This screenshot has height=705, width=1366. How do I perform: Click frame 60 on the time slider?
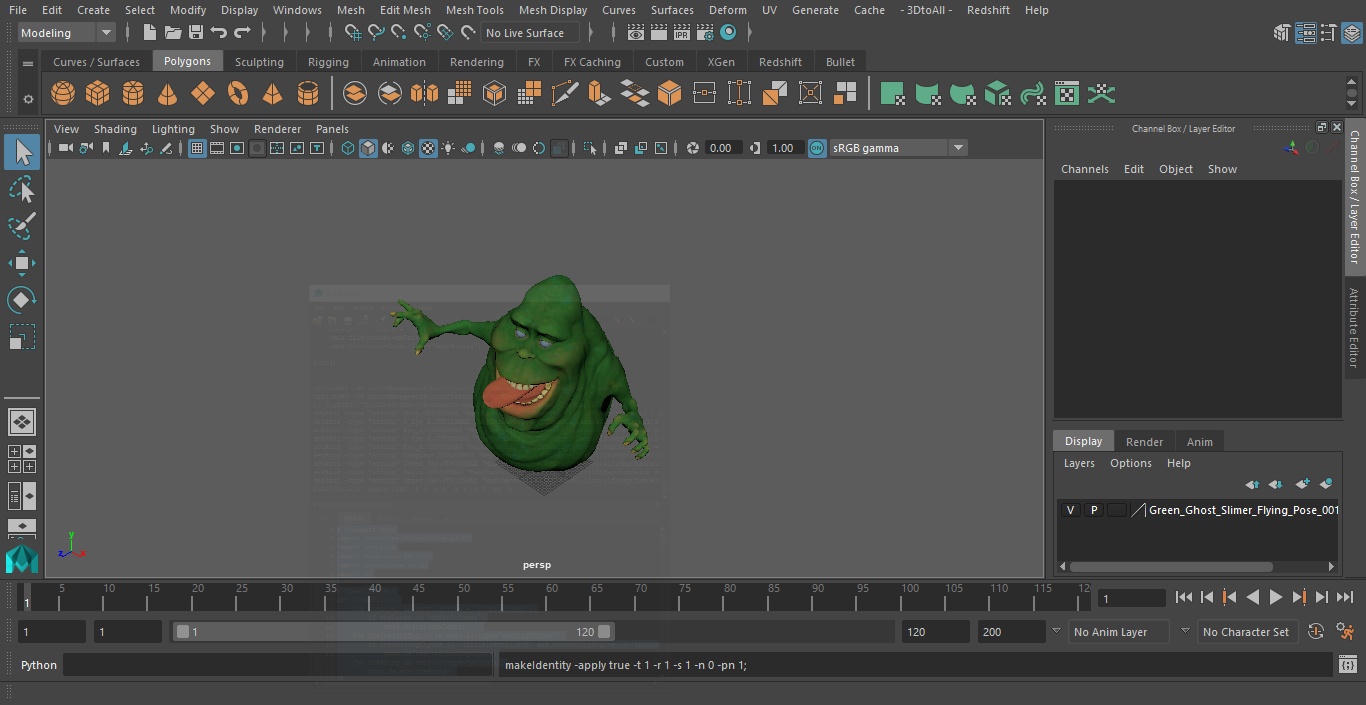[x=552, y=597]
